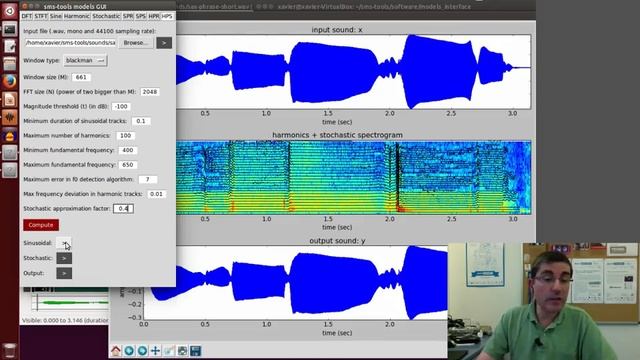
Task: Save the figure with floppy disk icon
Action: [196, 351]
